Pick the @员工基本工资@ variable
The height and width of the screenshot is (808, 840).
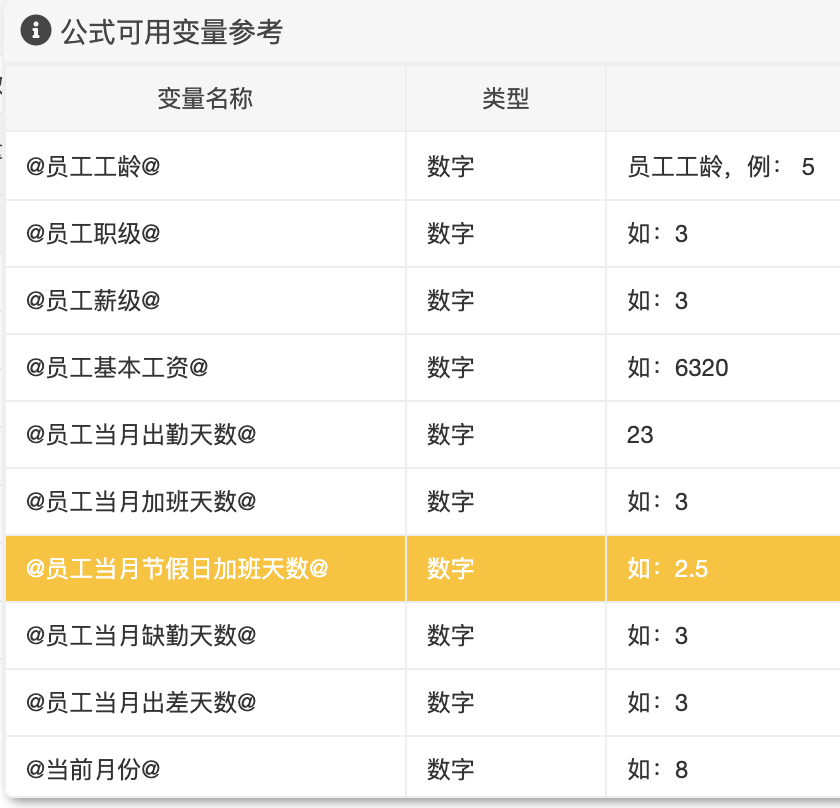point(117,367)
